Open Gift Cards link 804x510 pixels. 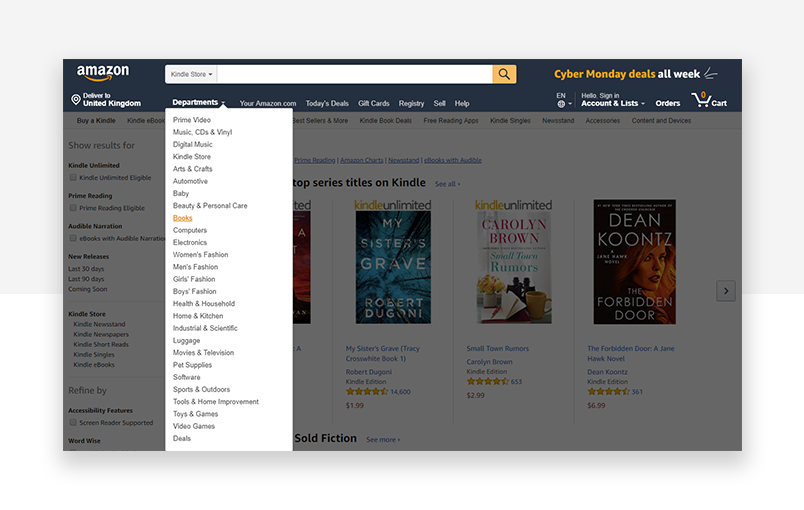coord(374,103)
